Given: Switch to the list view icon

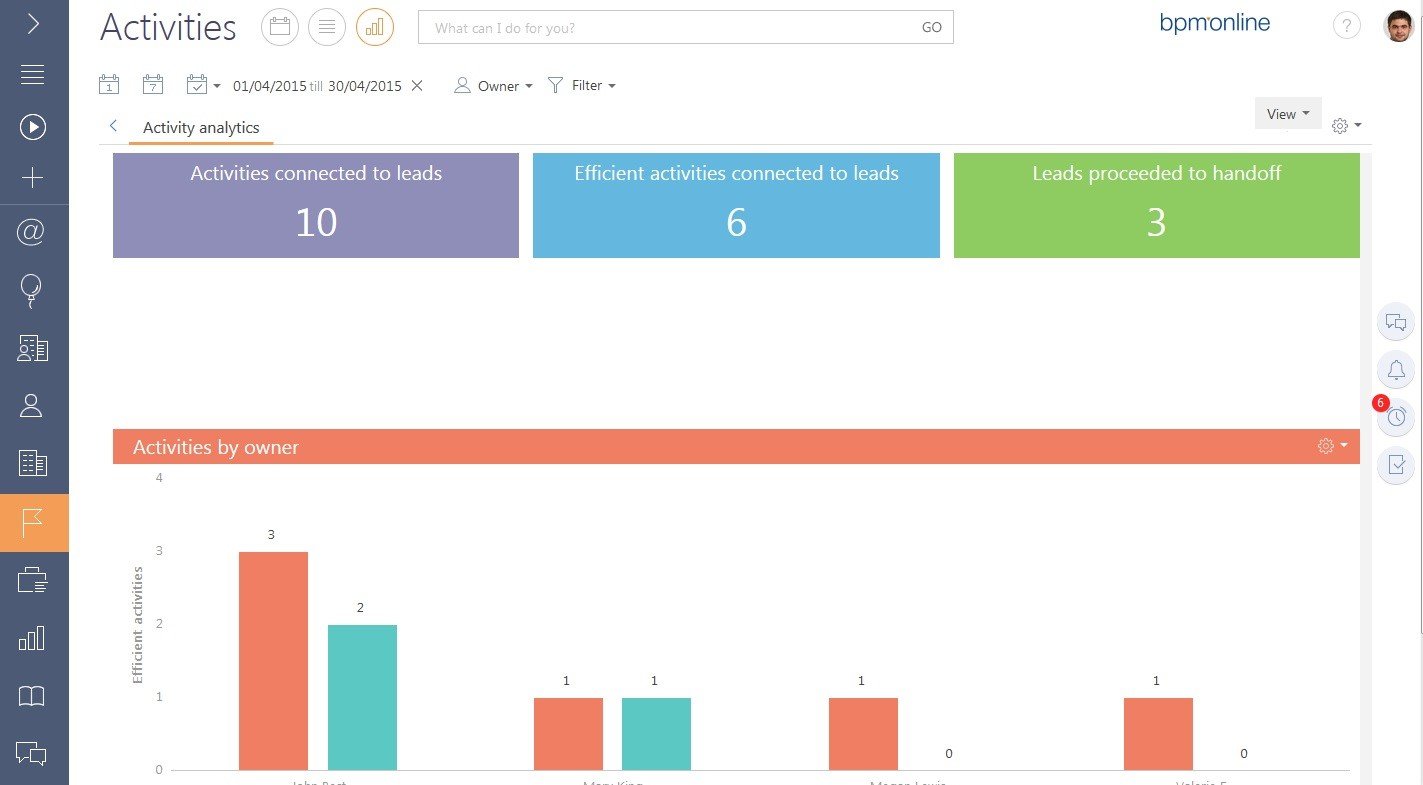Looking at the screenshot, I should 327,27.
